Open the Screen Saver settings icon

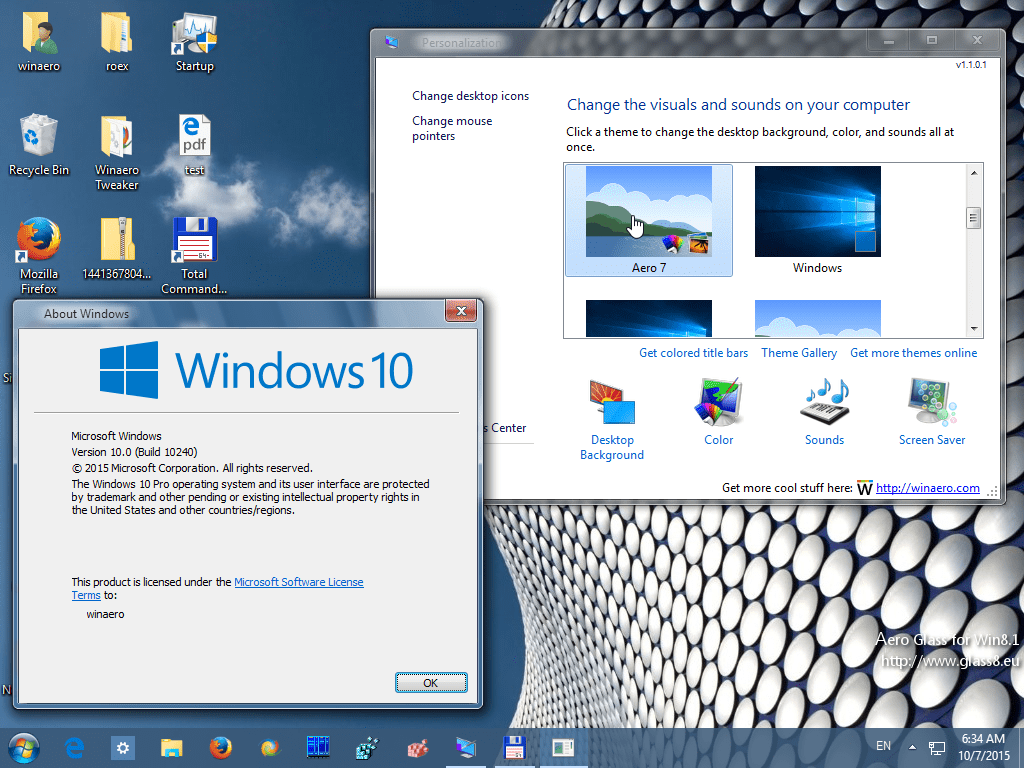pyautogui.click(x=931, y=405)
